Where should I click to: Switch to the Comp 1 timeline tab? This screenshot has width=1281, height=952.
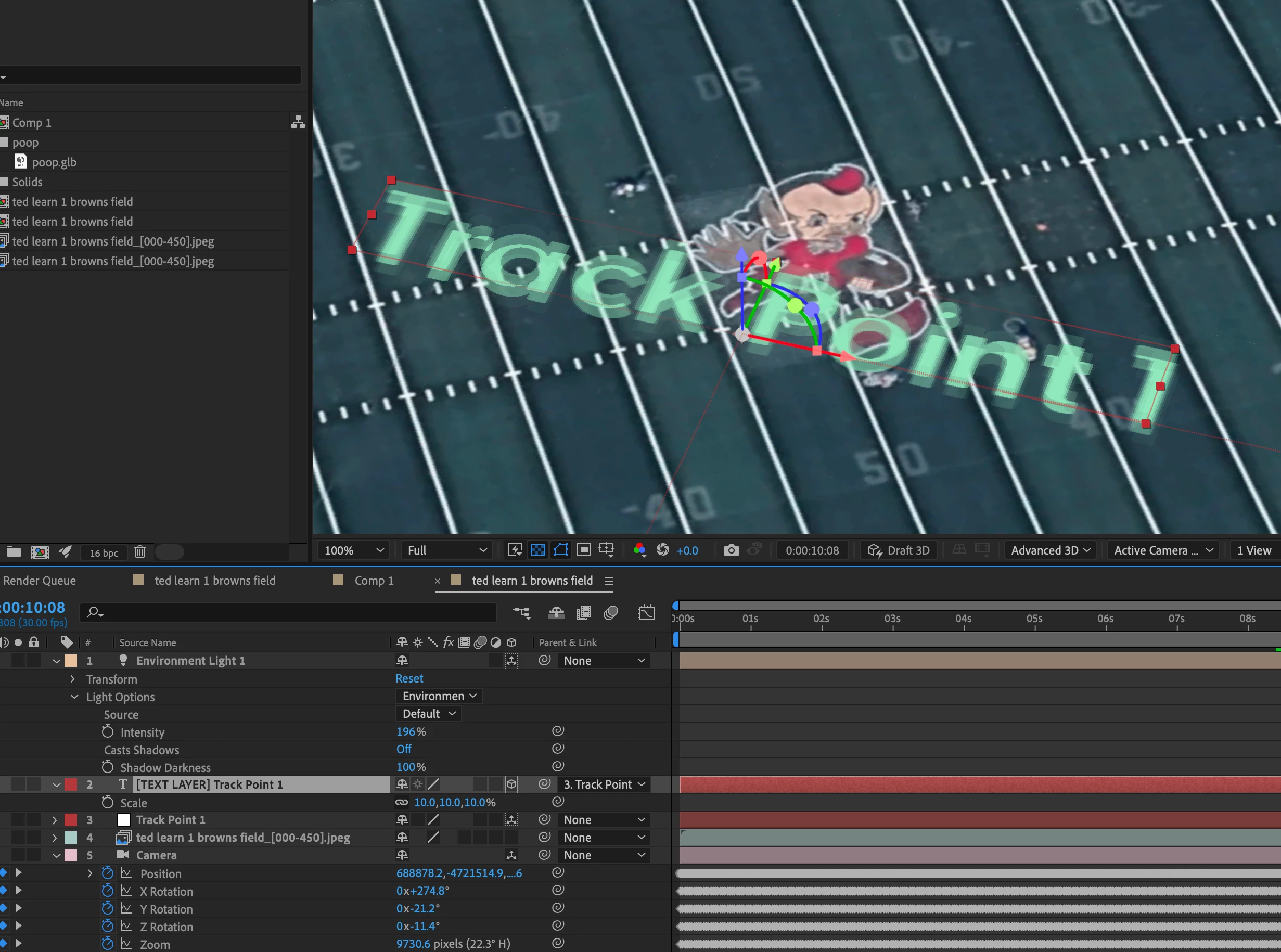click(374, 581)
